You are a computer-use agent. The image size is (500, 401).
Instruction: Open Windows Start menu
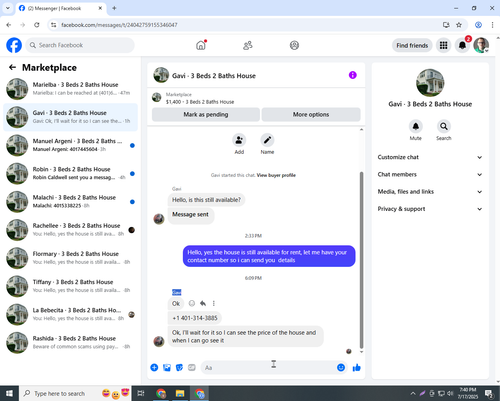9,393
